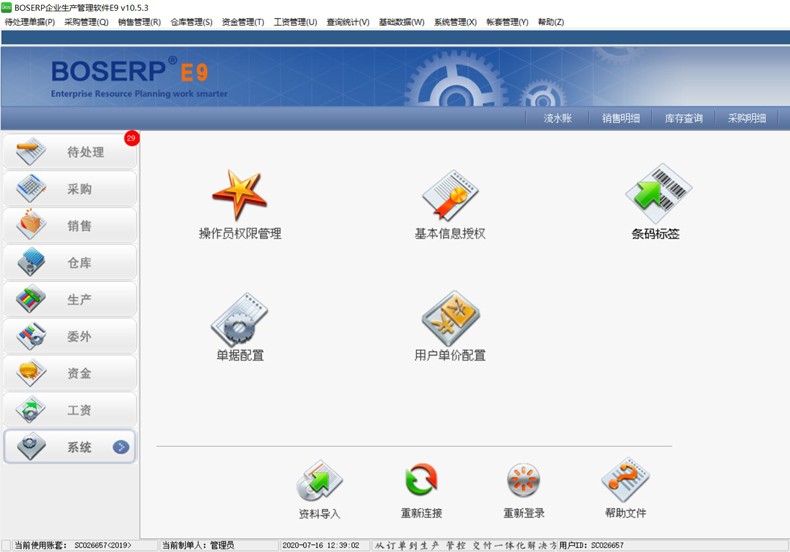
Task: Click the 销售明细 shortcut button
Action: (x=621, y=118)
